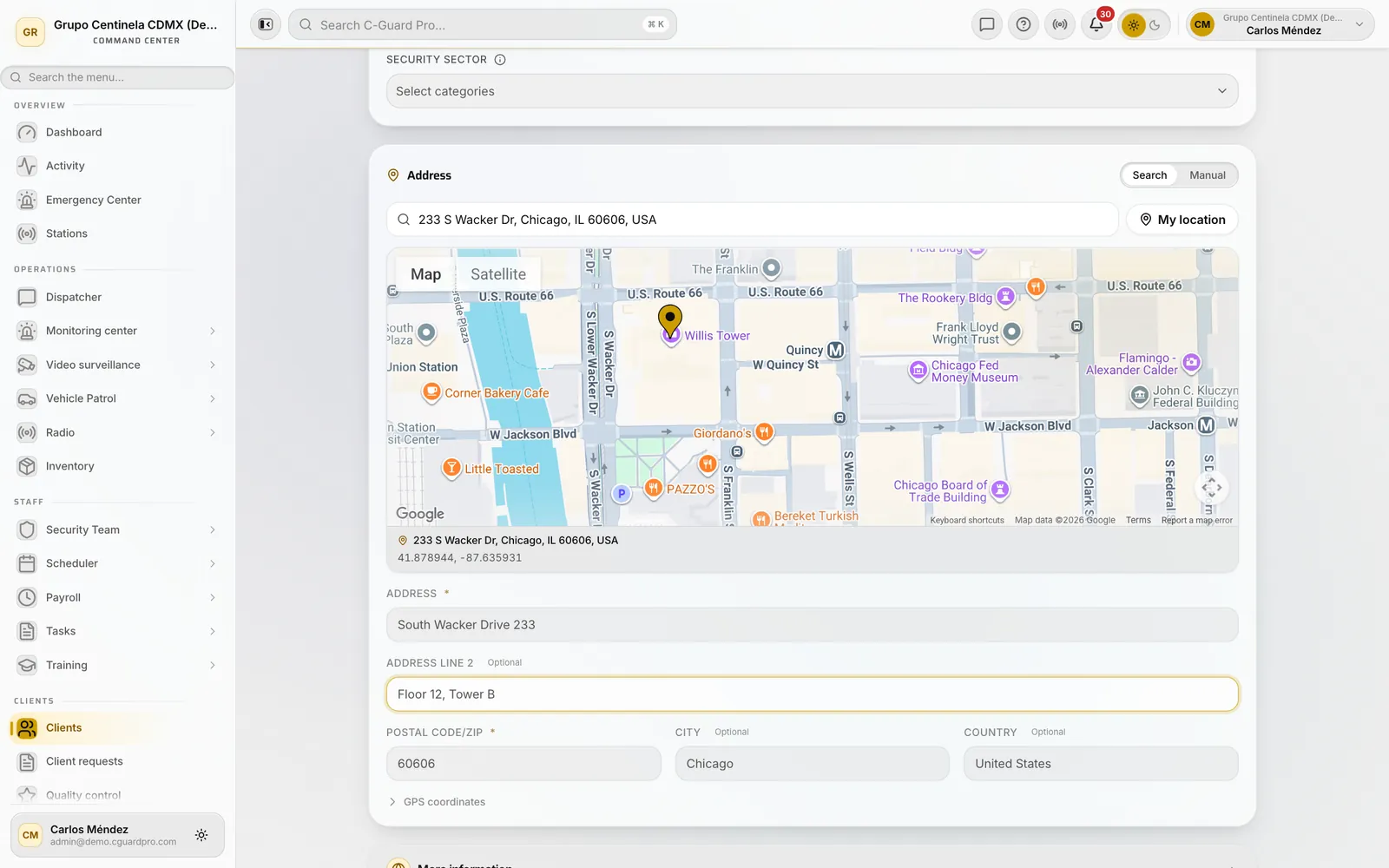Expand the Video surveillance submenu
Screen dimensions: 1389x868
tap(213, 365)
